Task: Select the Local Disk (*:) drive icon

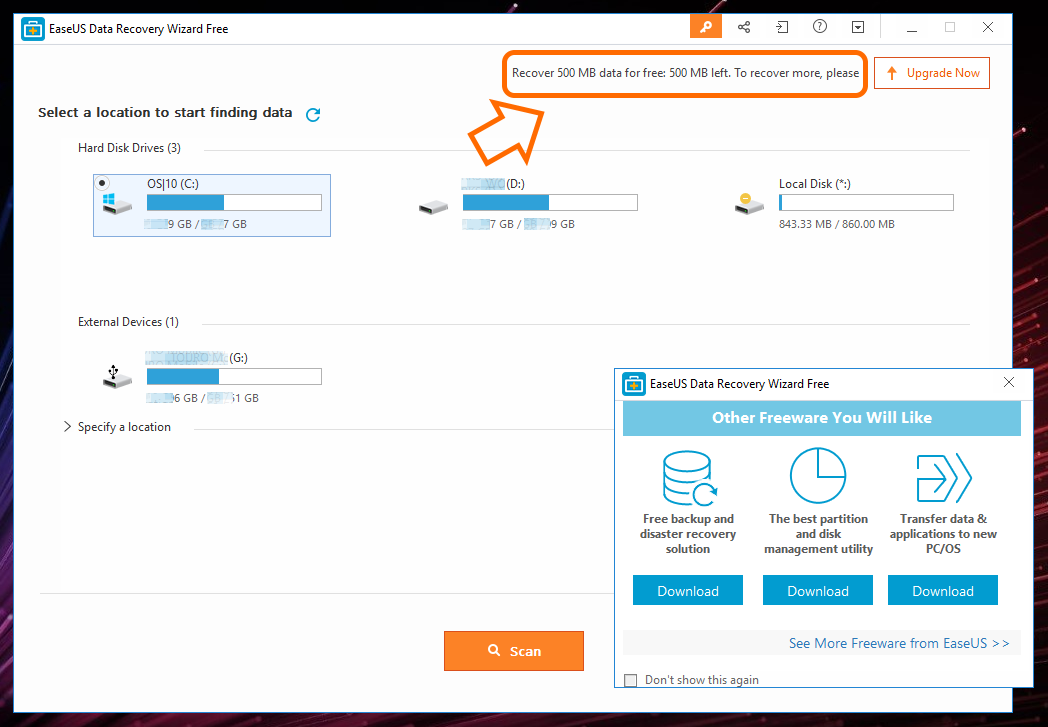Action: (749, 204)
